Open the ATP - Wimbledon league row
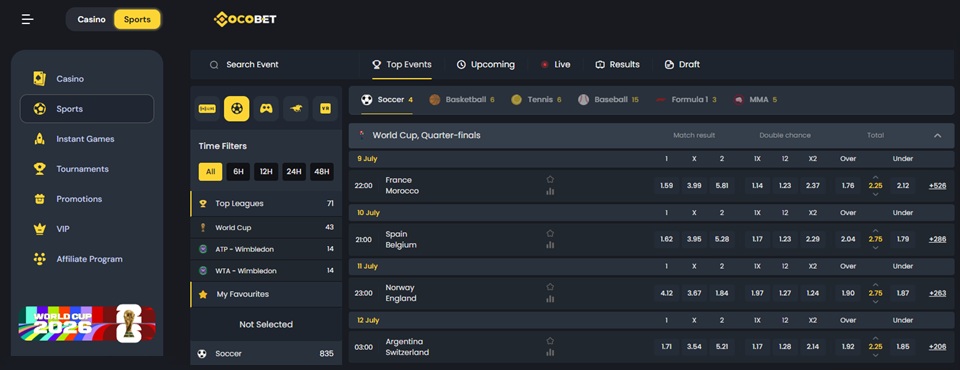Viewport: 960px width, 370px height. (x=266, y=249)
